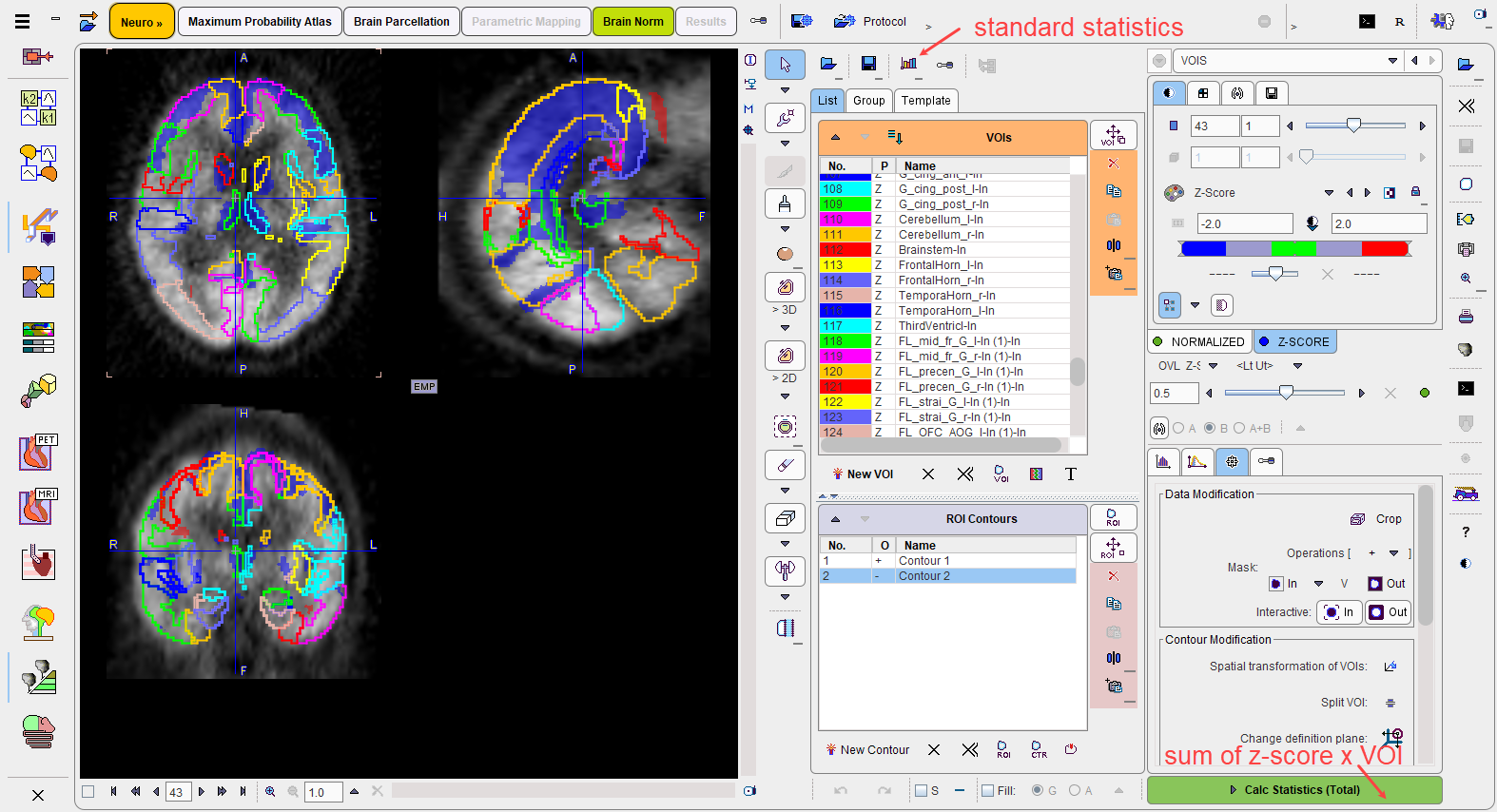Click the R console icon

[x=1400, y=21]
